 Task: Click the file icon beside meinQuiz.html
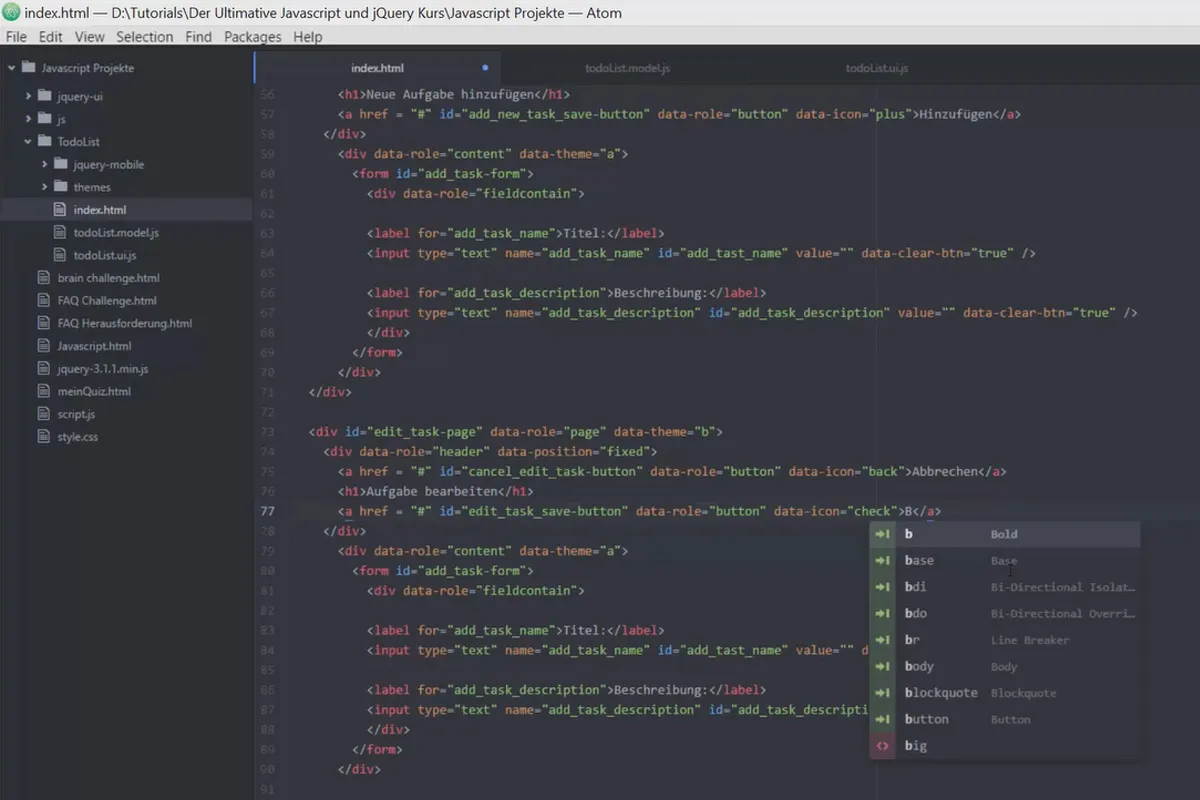coord(43,391)
